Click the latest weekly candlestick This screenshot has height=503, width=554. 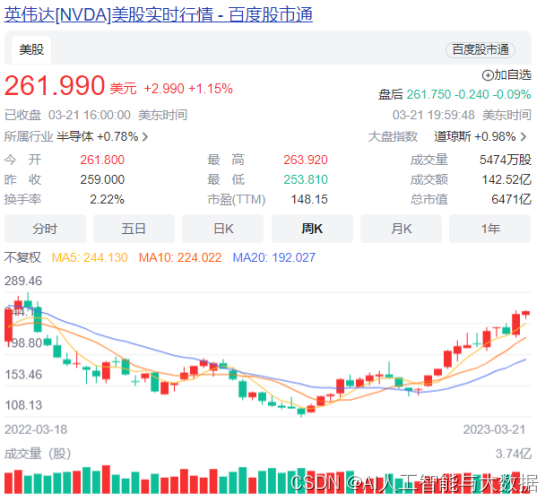526,313
